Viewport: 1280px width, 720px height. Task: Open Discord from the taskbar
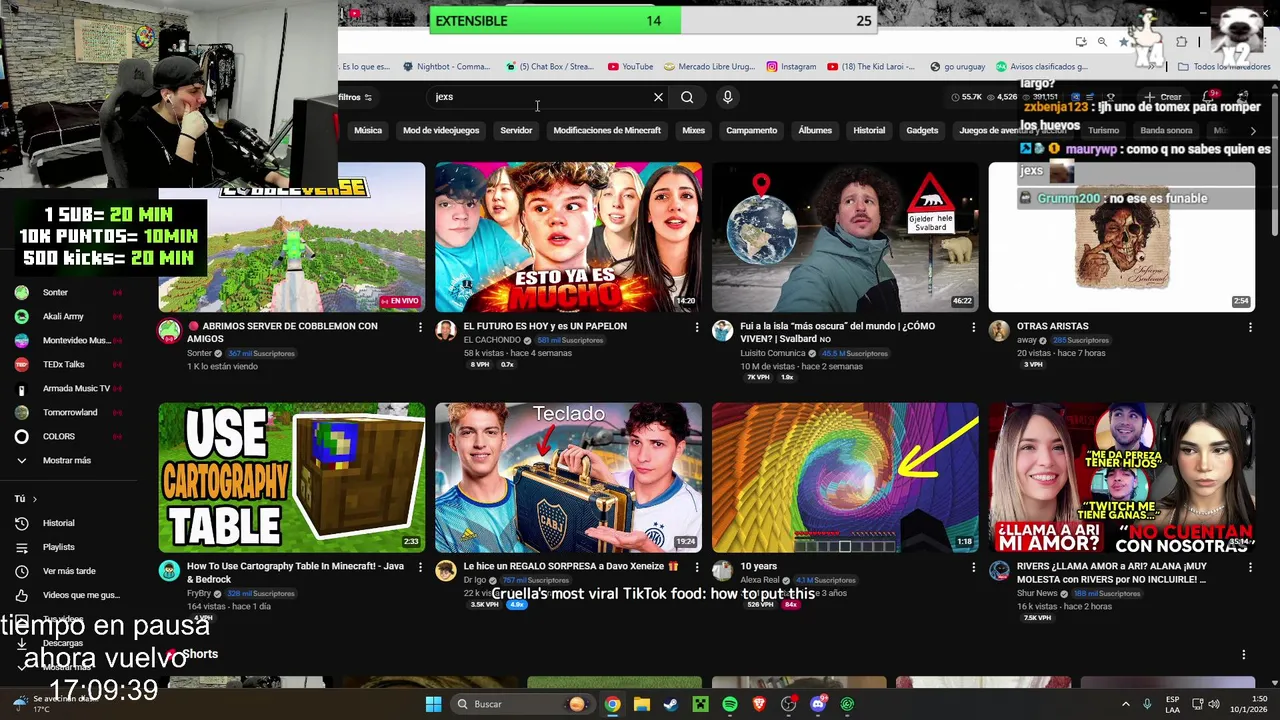coord(818,704)
